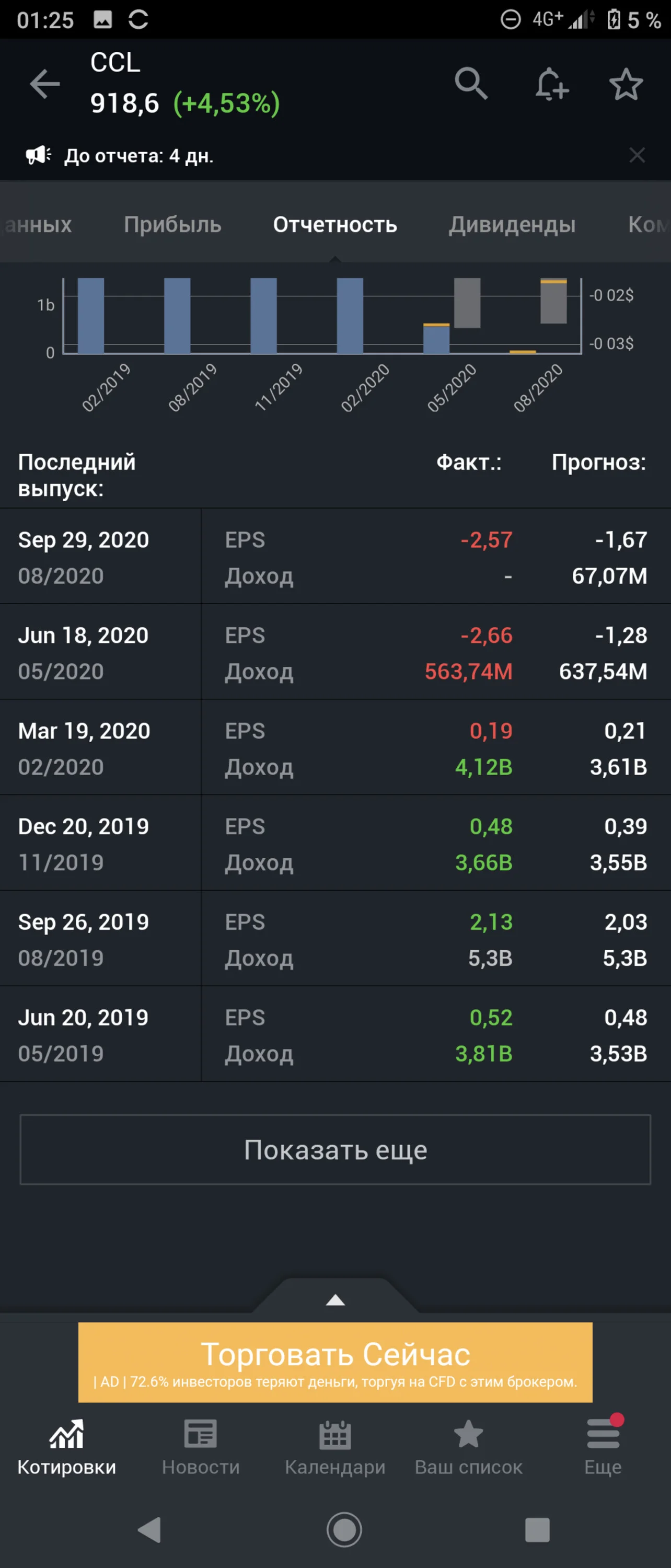Select the Mar 19, 2020 earnings row
The image size is (671, 1568).
tap(335, 747)
